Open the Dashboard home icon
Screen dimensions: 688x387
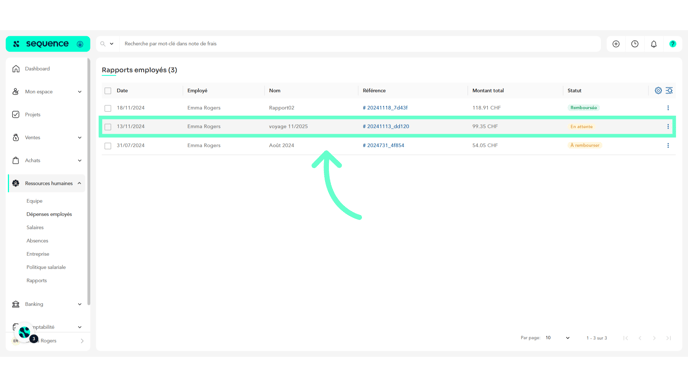pyautogui.click(x=16, y=69)
